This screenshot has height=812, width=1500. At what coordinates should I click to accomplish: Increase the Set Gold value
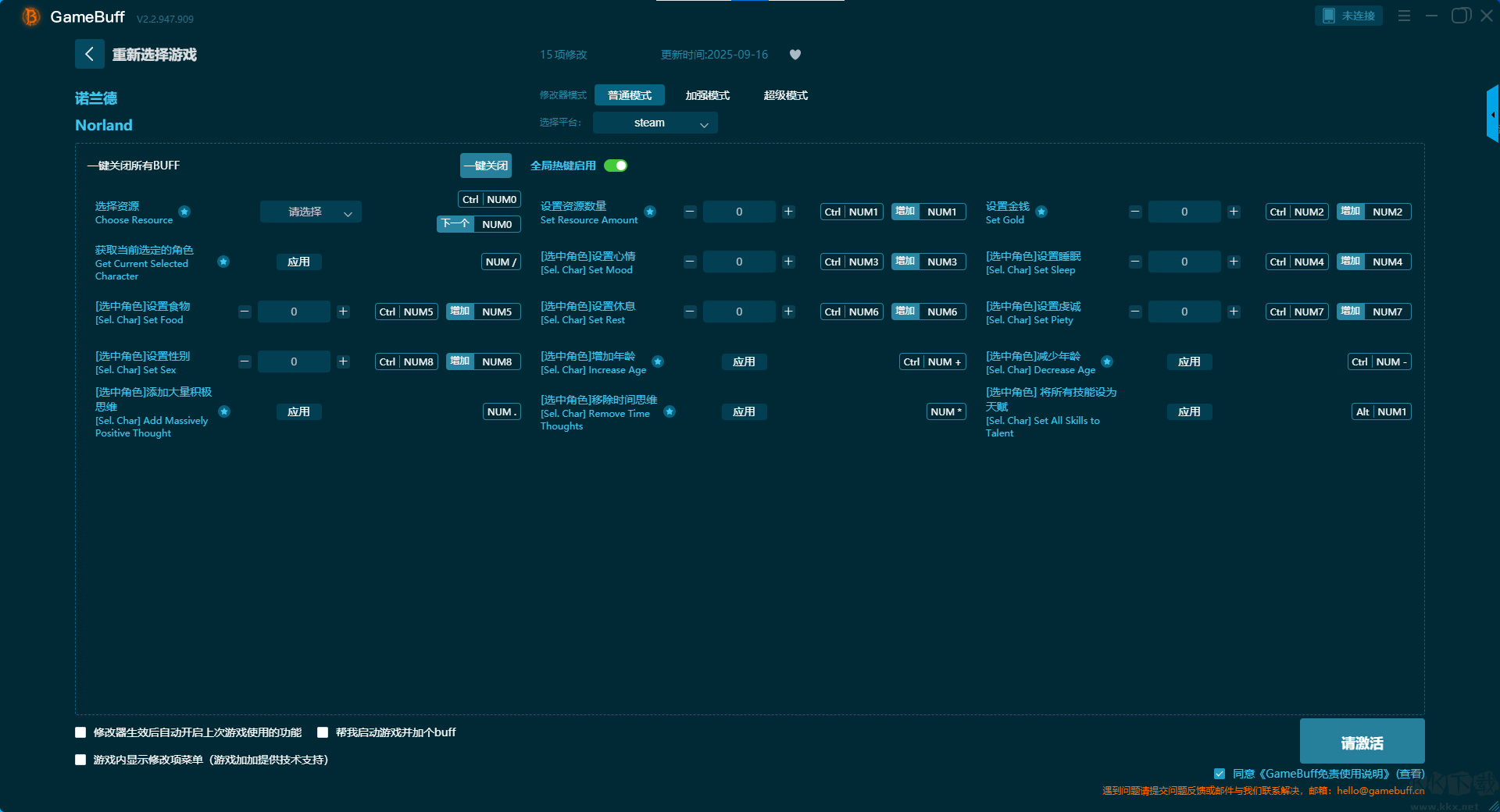pos(1234,212)
